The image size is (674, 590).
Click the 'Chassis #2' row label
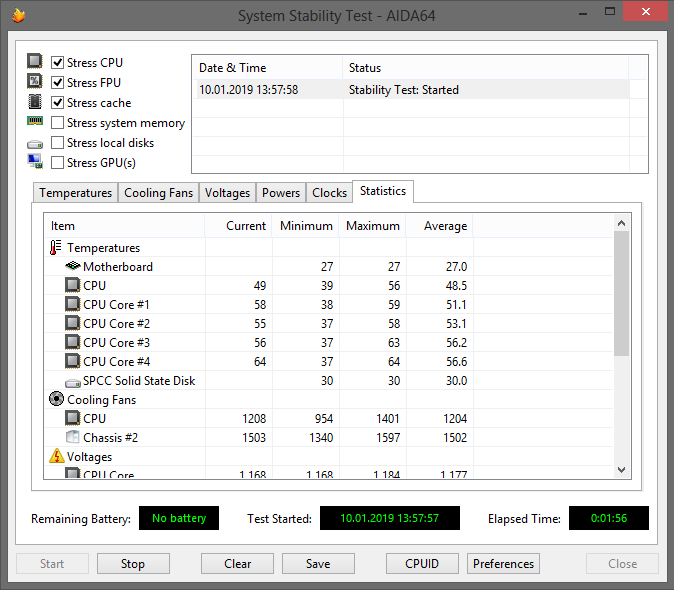(110, 437)
